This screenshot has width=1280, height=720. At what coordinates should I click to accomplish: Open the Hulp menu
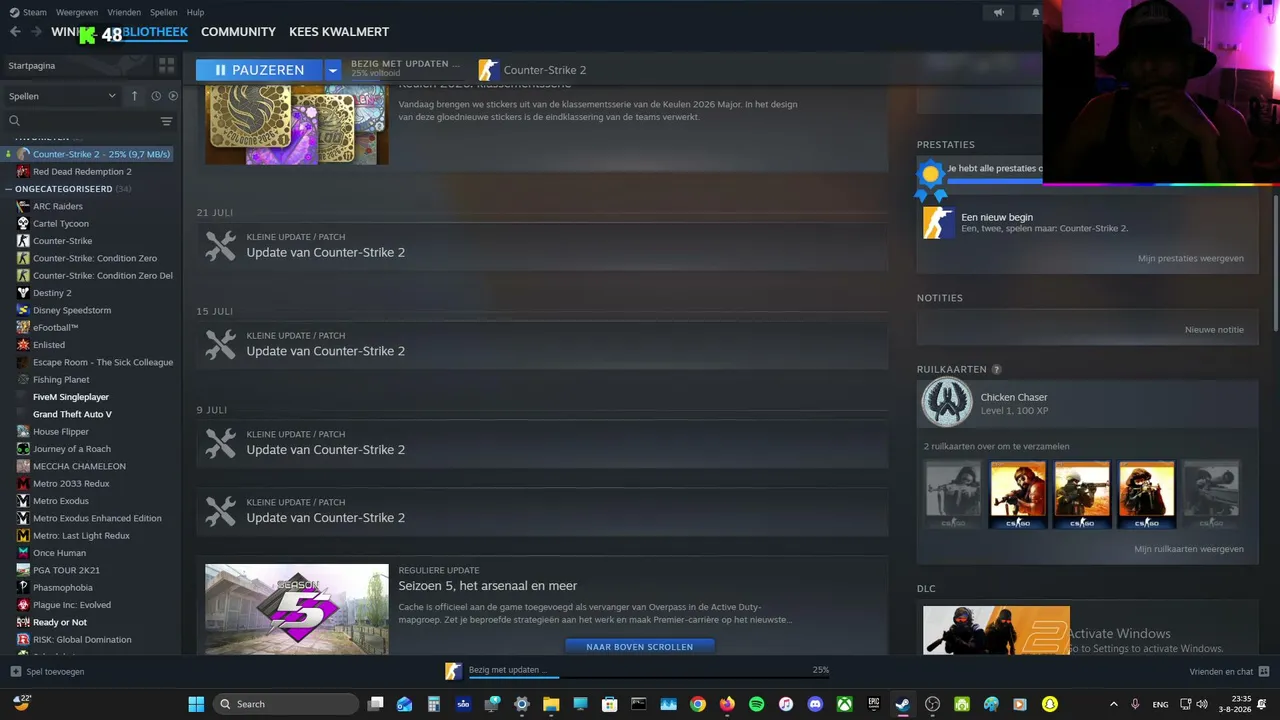click(195, 12)
